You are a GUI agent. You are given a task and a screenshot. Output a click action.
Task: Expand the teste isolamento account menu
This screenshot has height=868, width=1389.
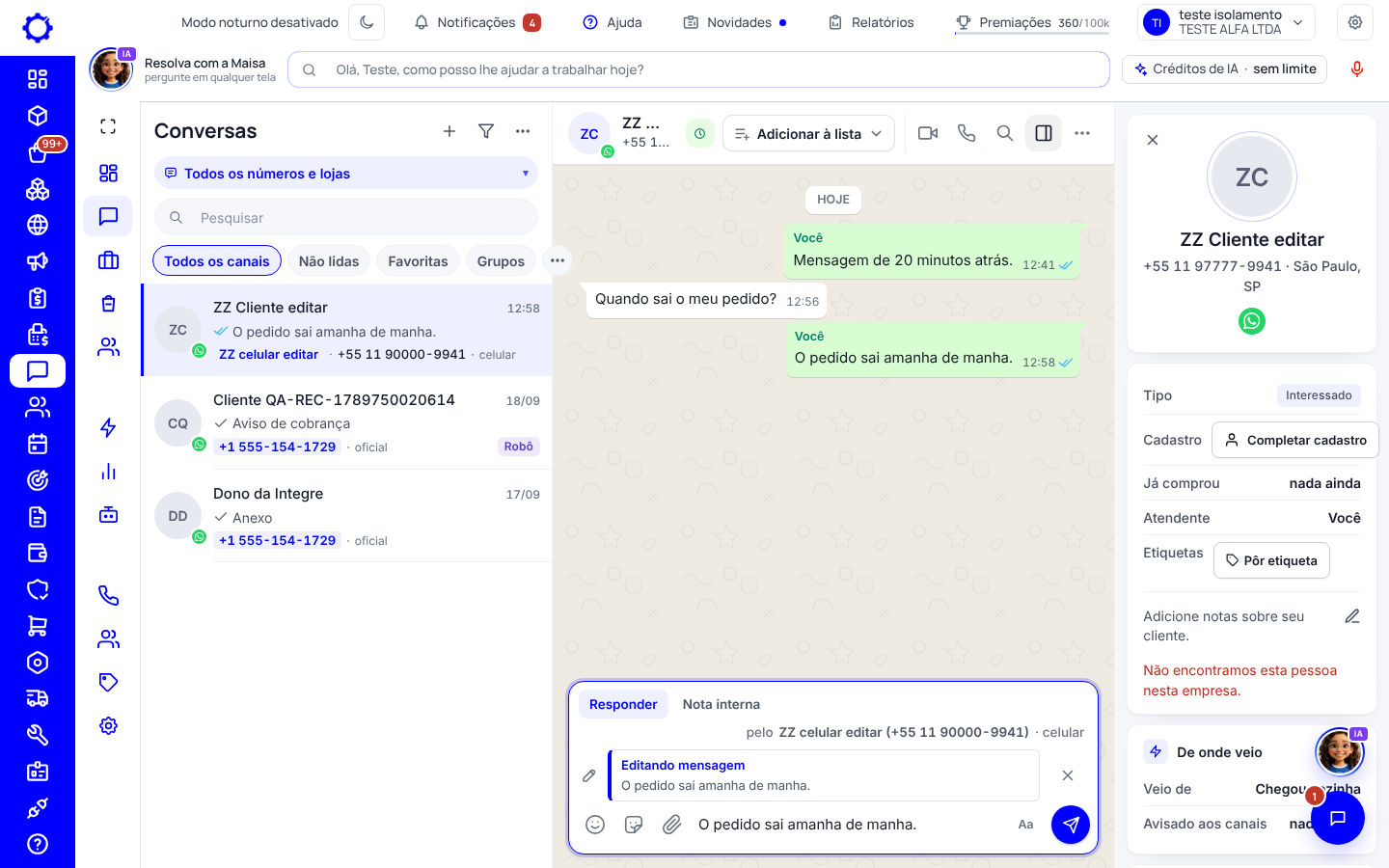coord(1227,22)
